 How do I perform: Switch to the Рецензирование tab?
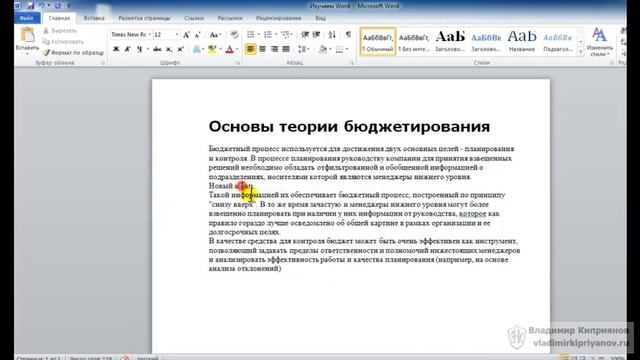coord(278,18)
